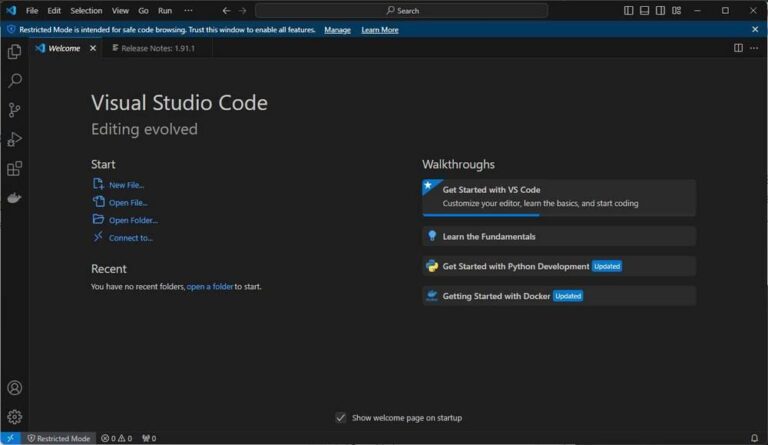Open the Source Control view
The width and height of the screenshot is (768, 445).
[x=15, y=110]
